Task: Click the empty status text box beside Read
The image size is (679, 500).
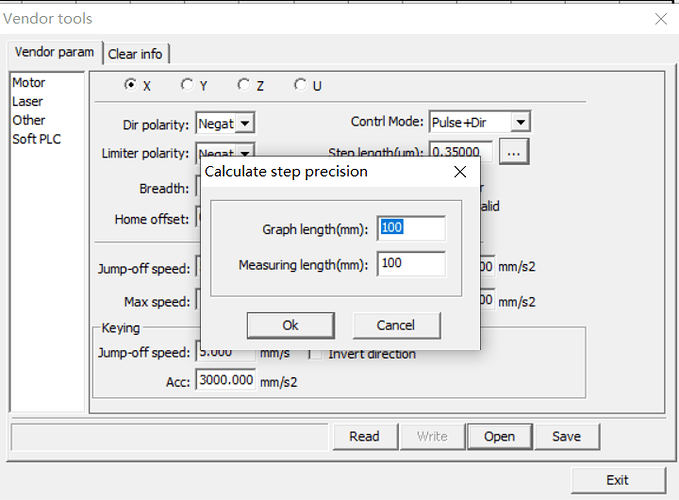Action: click(x=170, y=437)
